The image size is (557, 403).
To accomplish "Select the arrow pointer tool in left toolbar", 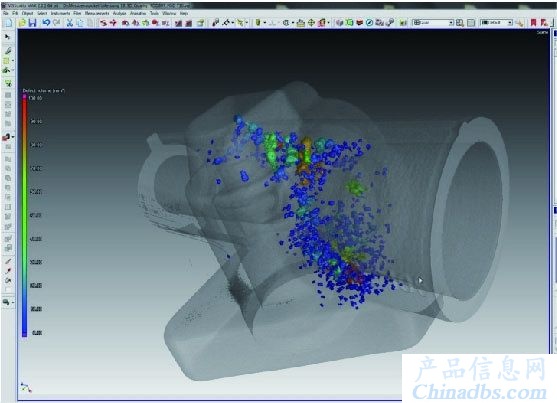I will click(x=7, y=37).
